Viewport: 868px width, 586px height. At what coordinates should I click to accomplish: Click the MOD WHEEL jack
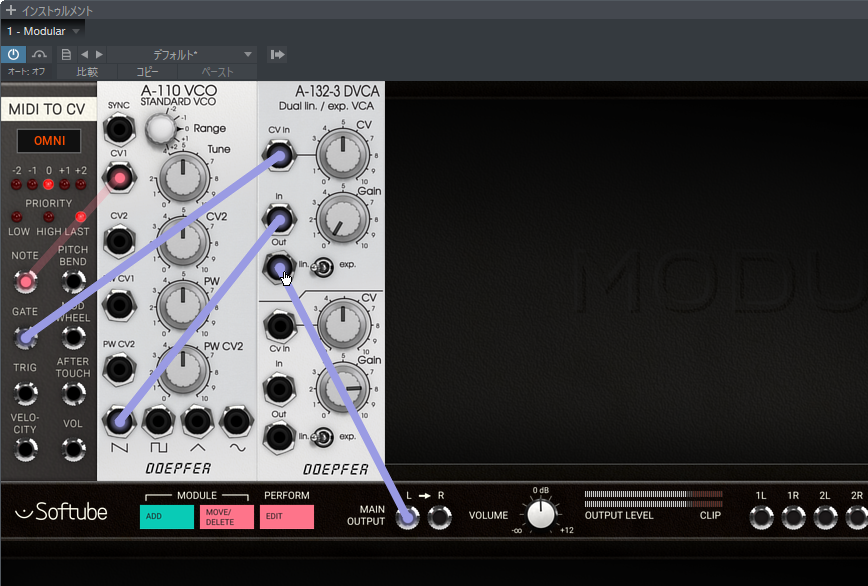pos(73,338)
